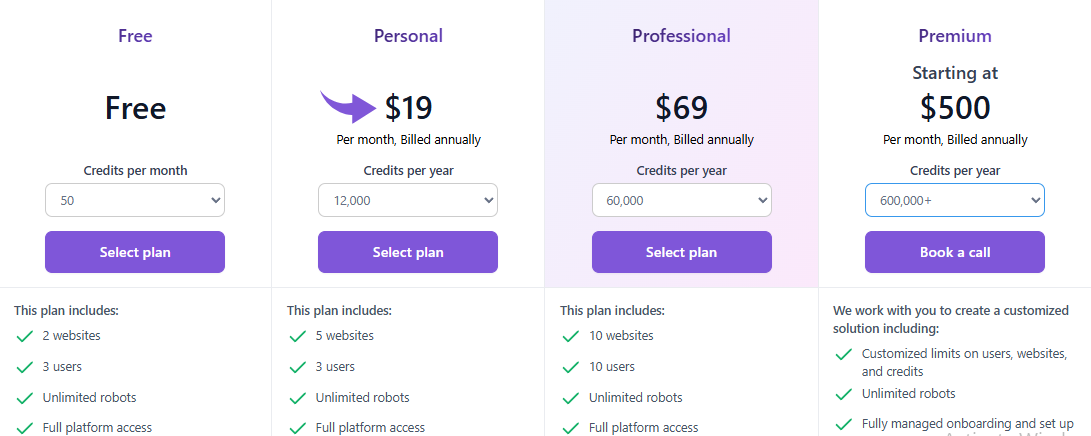Click checkmark next to 'Customized limits on users'
1091x436 pixels.
point(844,354)
